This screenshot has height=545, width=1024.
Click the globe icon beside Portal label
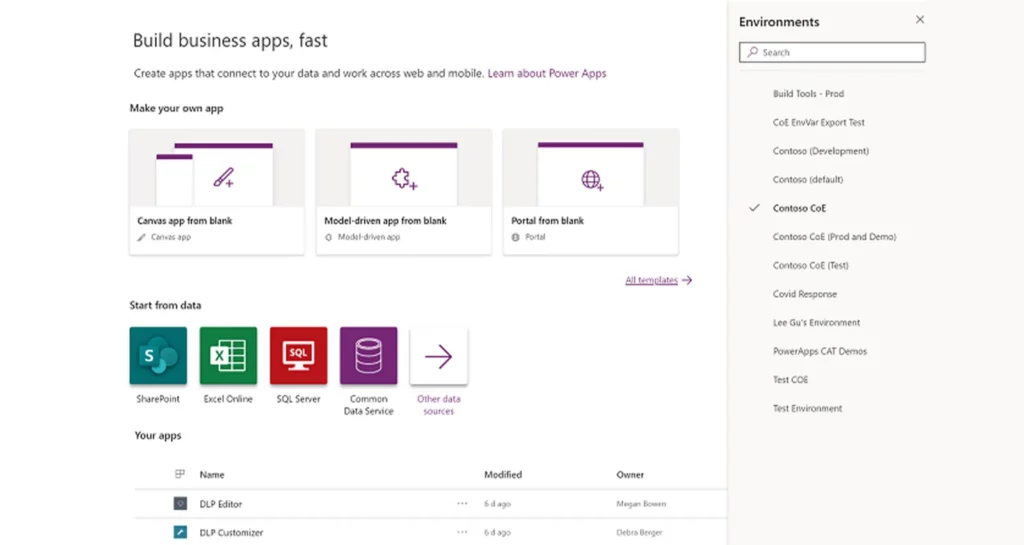tap(515, 237)
